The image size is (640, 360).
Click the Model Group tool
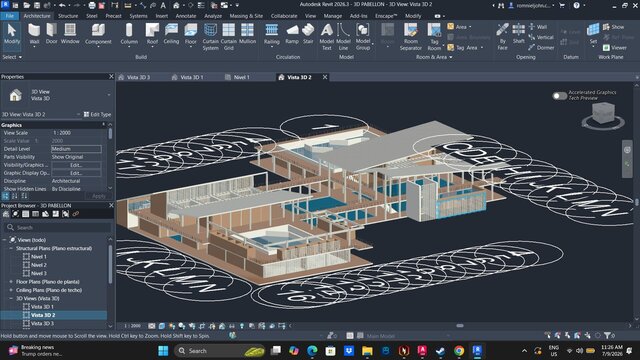pyautogui.click(x=363, y=37)
